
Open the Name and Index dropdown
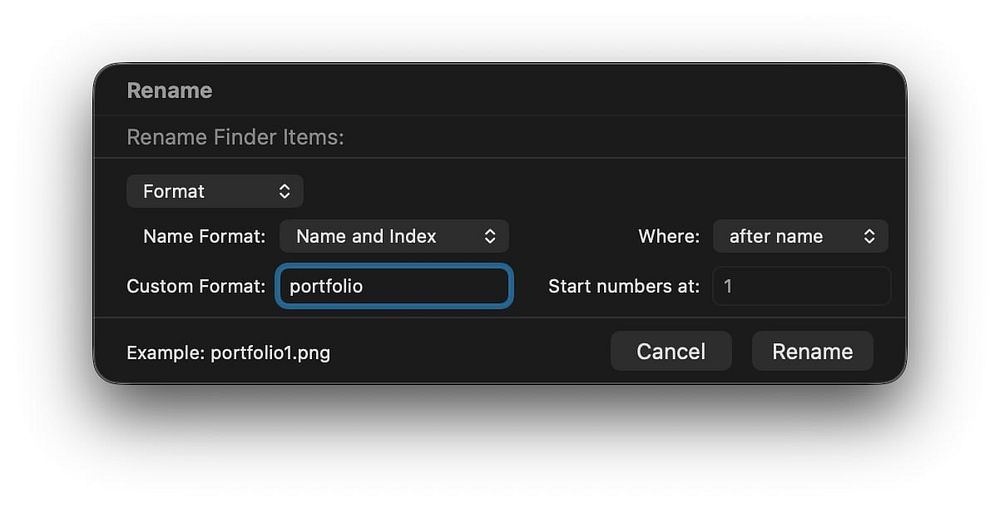pyautogui.click(x=394, y=236)
